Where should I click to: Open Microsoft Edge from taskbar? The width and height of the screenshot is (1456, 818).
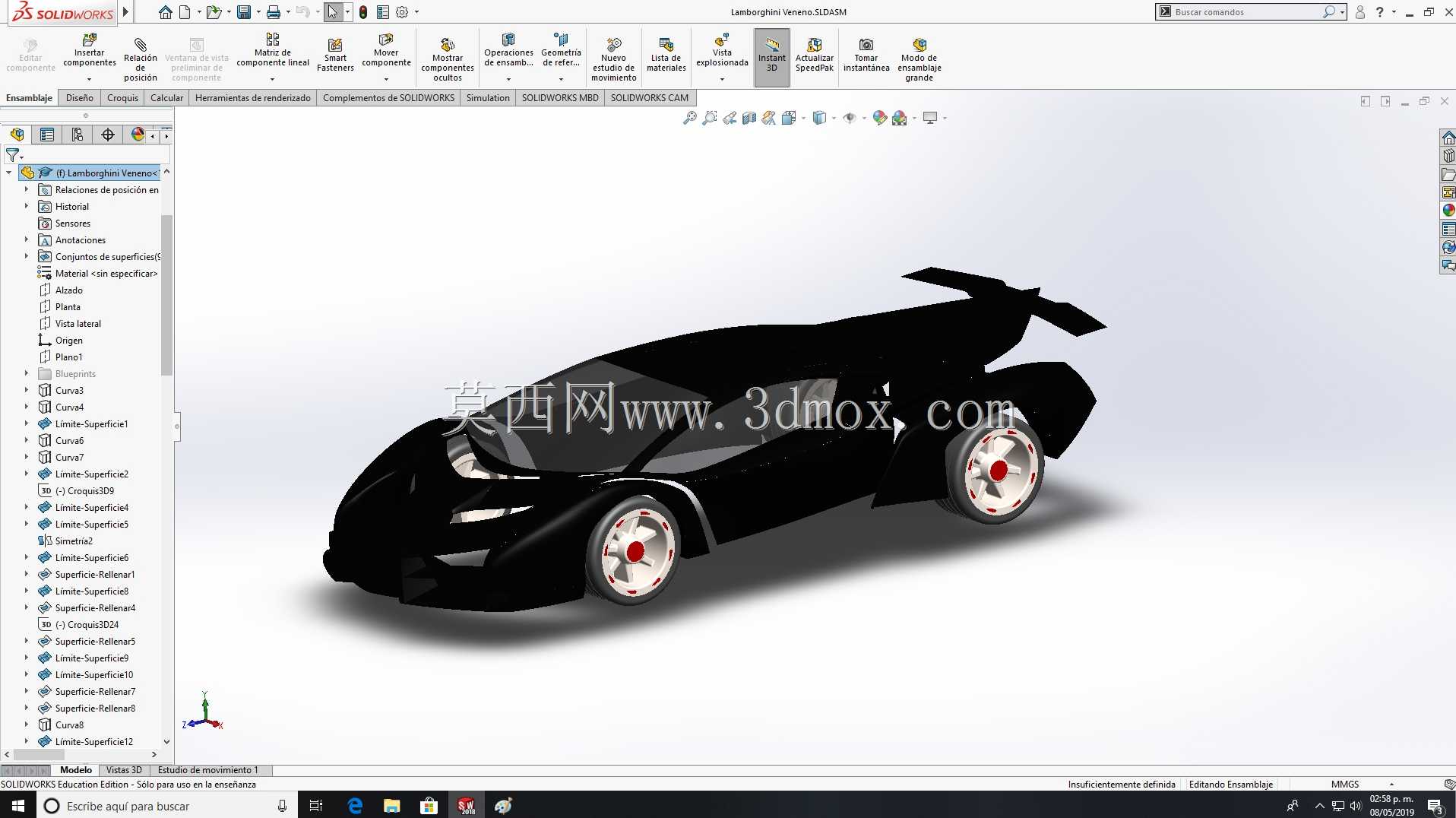point(355,806)
